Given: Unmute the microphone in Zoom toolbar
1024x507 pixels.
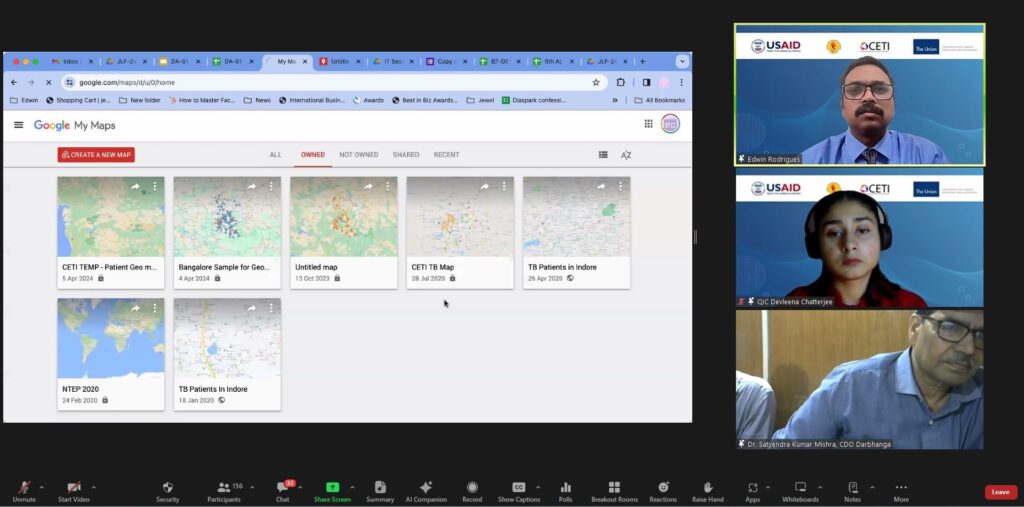Looking at the screenshot, I should coord(24,487).
